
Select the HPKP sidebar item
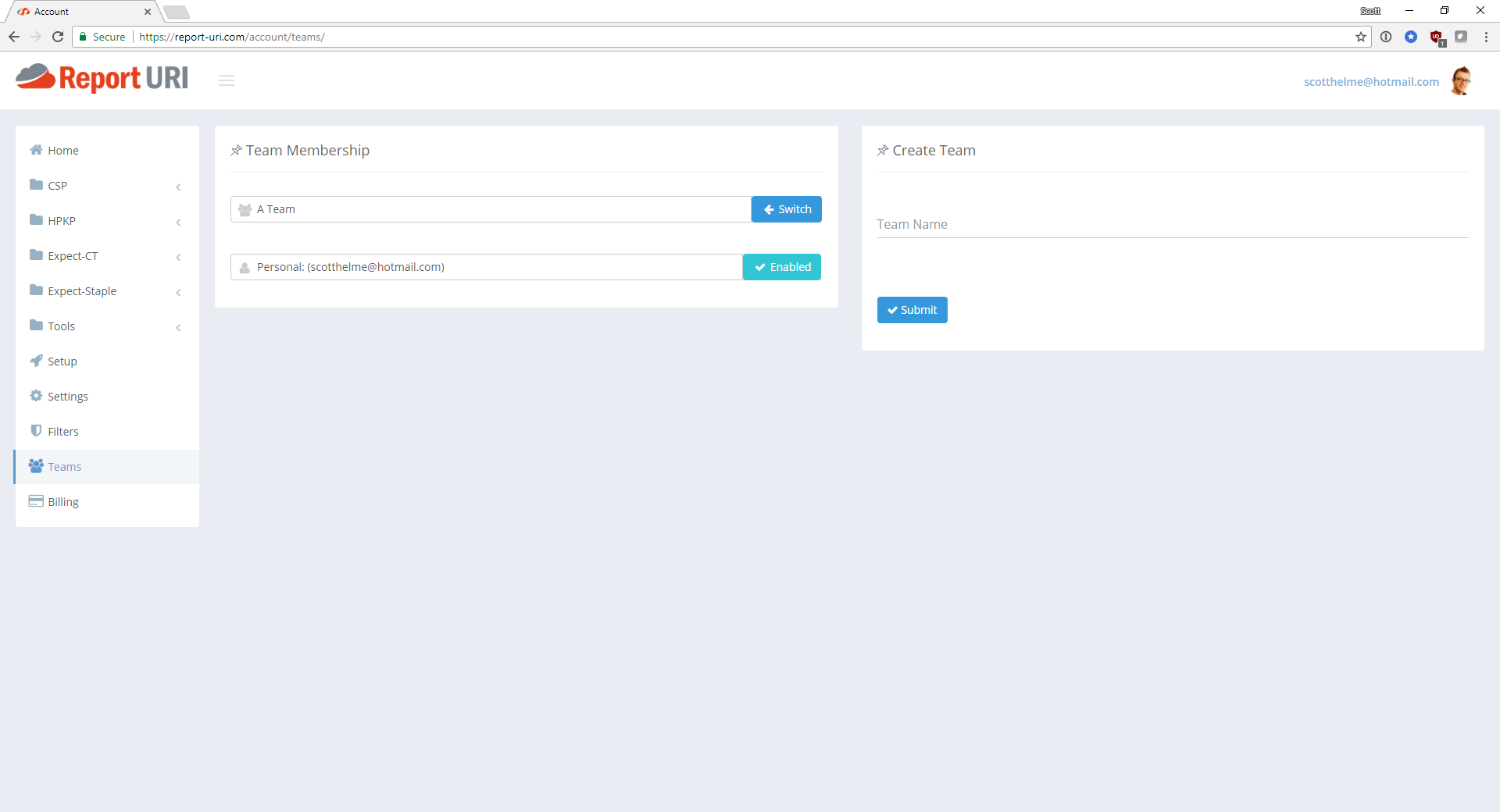[62, 220]
